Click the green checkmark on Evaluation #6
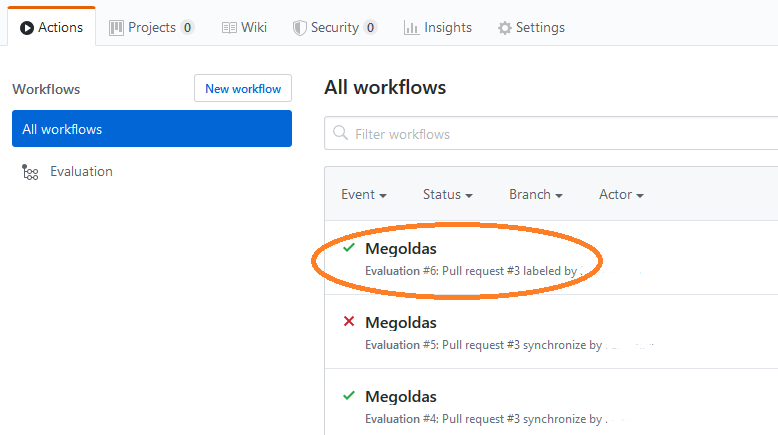This screenshot has height=435, width=778. tap(349, 248)
